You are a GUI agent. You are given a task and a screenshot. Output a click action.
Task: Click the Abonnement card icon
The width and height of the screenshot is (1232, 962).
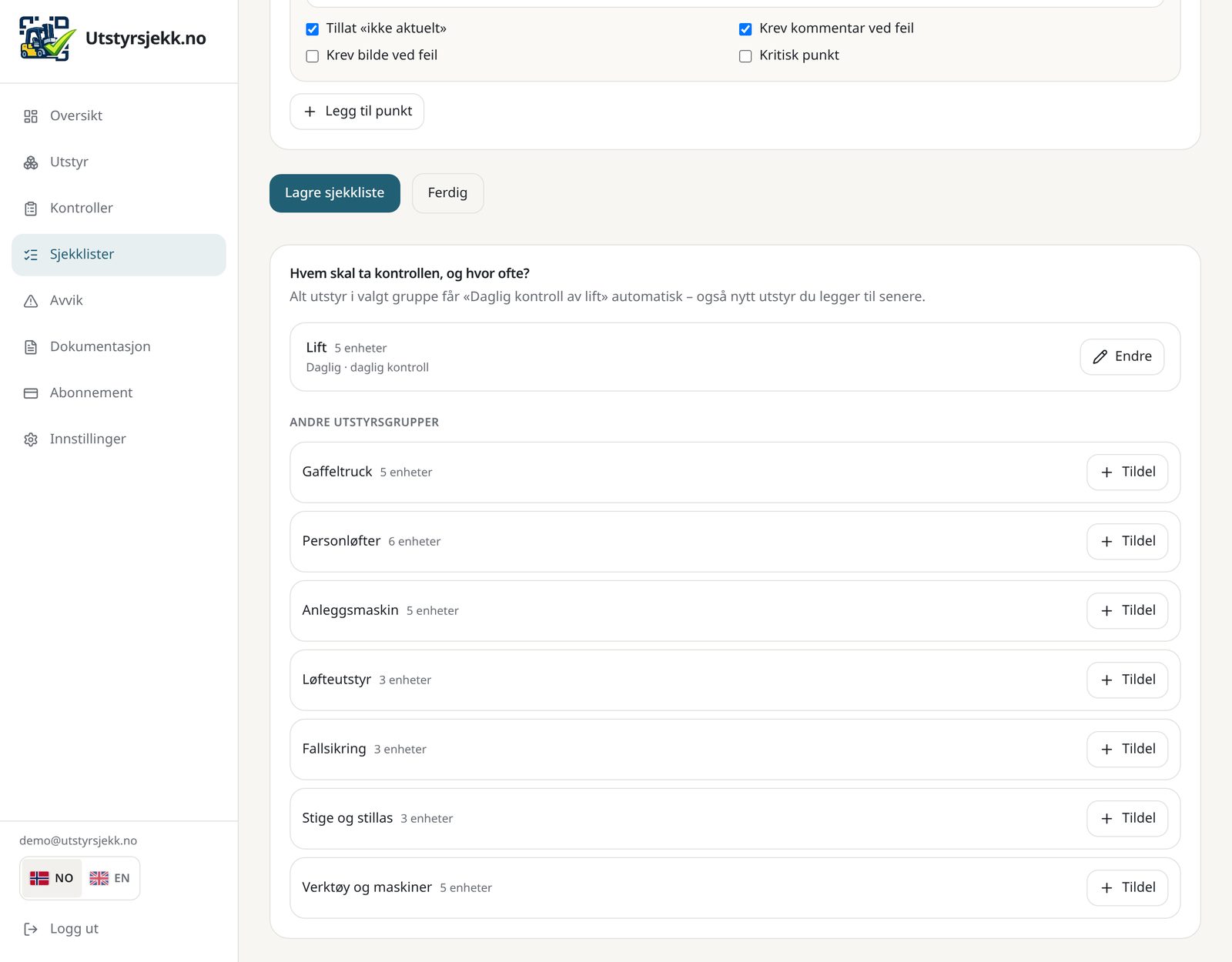click(31, 393)
